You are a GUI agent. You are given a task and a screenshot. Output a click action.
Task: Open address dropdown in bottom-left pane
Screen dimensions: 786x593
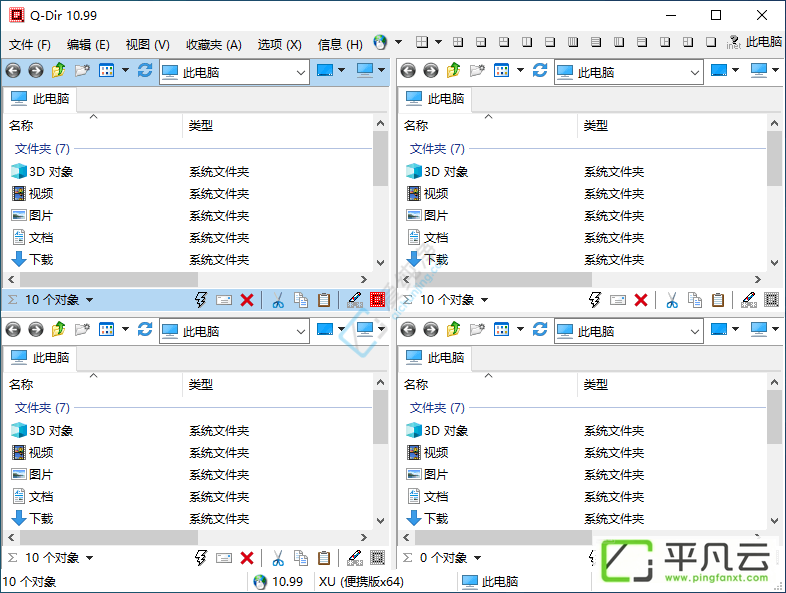click(300, 332)
